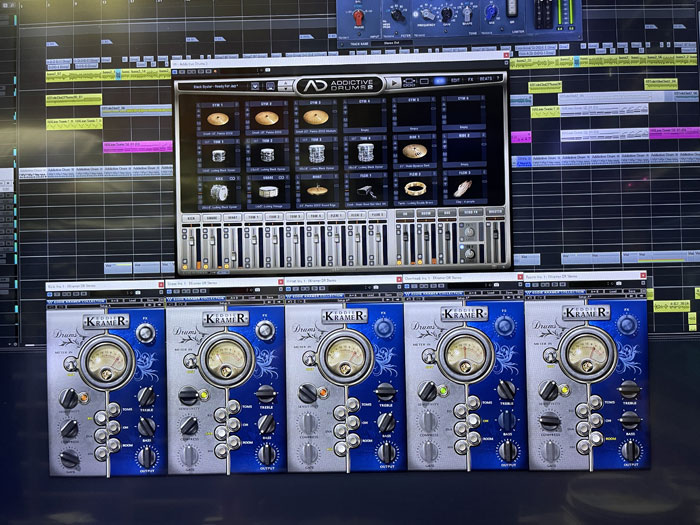Enable ROOM mode in Kick EKramer window
700x525 pixels.
tap(114, 445)
